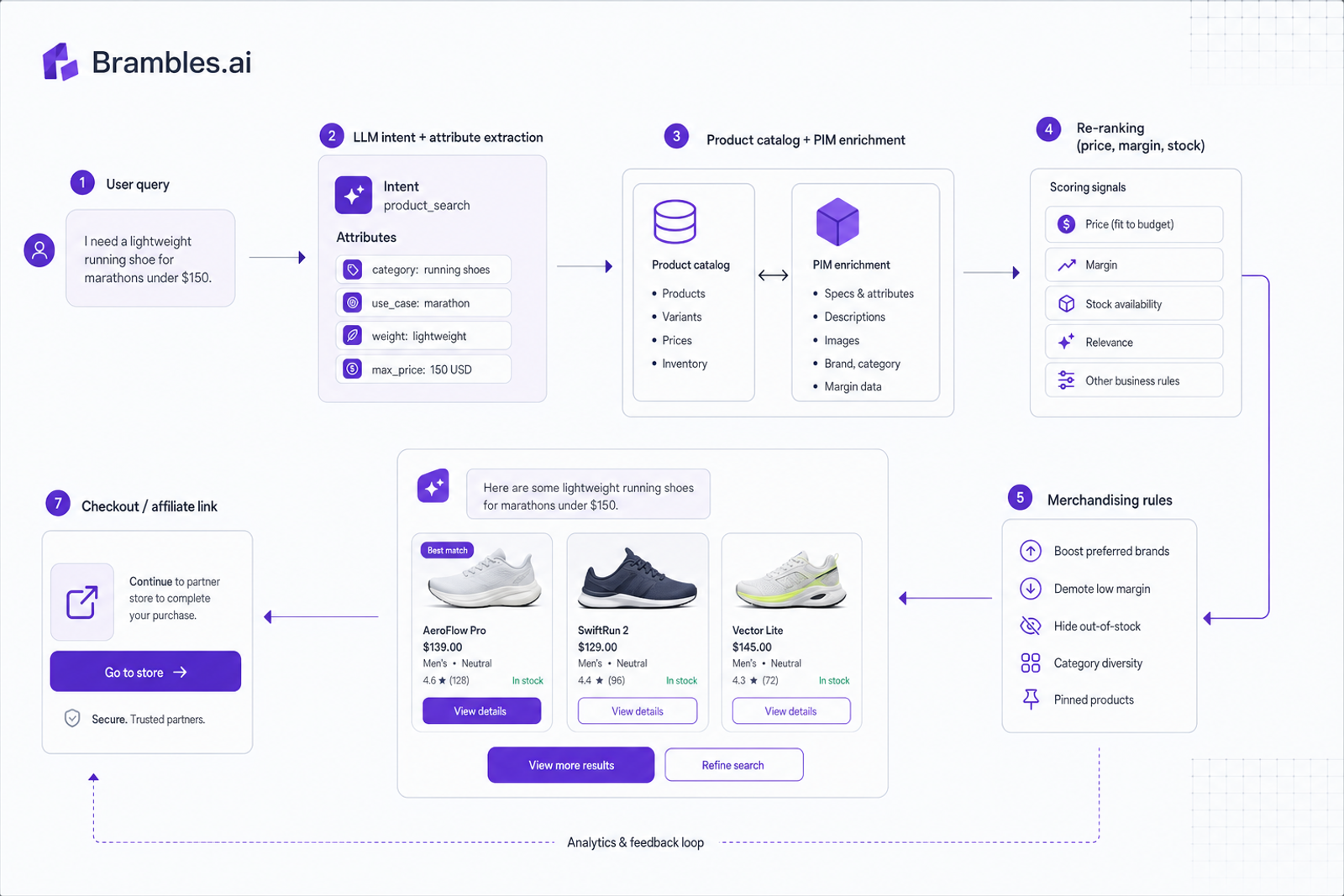Click the dollar icon for Price fit to budget
Image resolution: width=1344 pixels, height=896 pixels.
tap(1066, 224)
